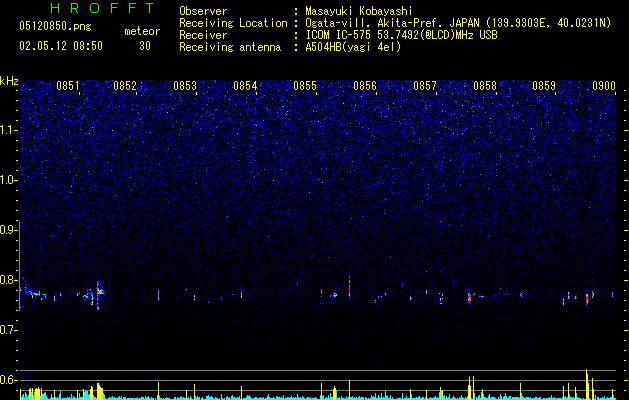The width and height of the screenshot is (629, 400).
Task: Click the antenna text A504HB(yagi 4el)
Action: 353,47
